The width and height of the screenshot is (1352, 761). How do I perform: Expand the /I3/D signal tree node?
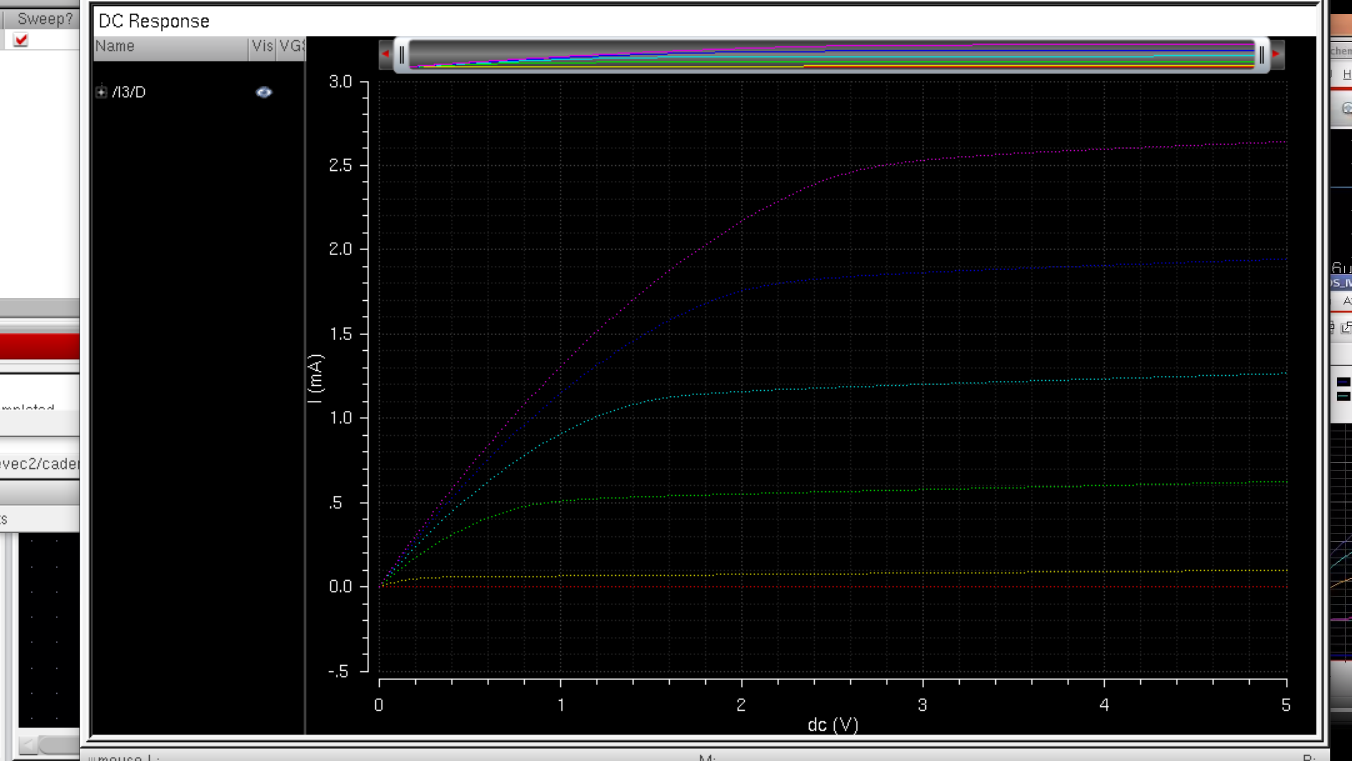(x=101, y=92)
